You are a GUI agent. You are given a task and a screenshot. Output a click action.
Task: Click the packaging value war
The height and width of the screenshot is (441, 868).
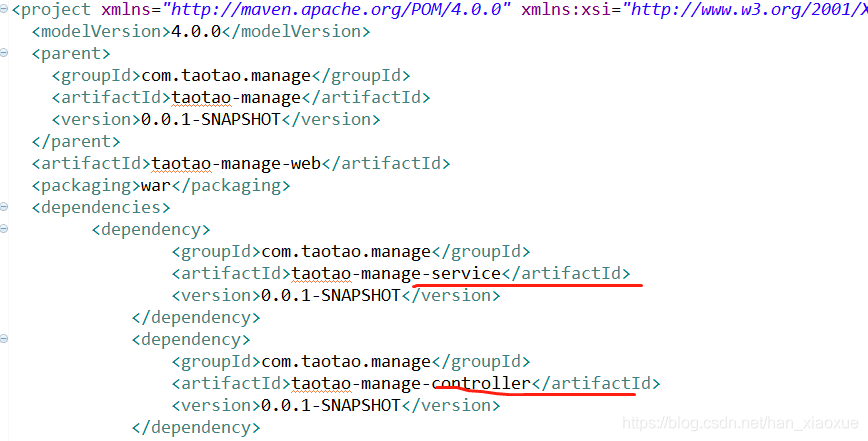coord(156,185)
